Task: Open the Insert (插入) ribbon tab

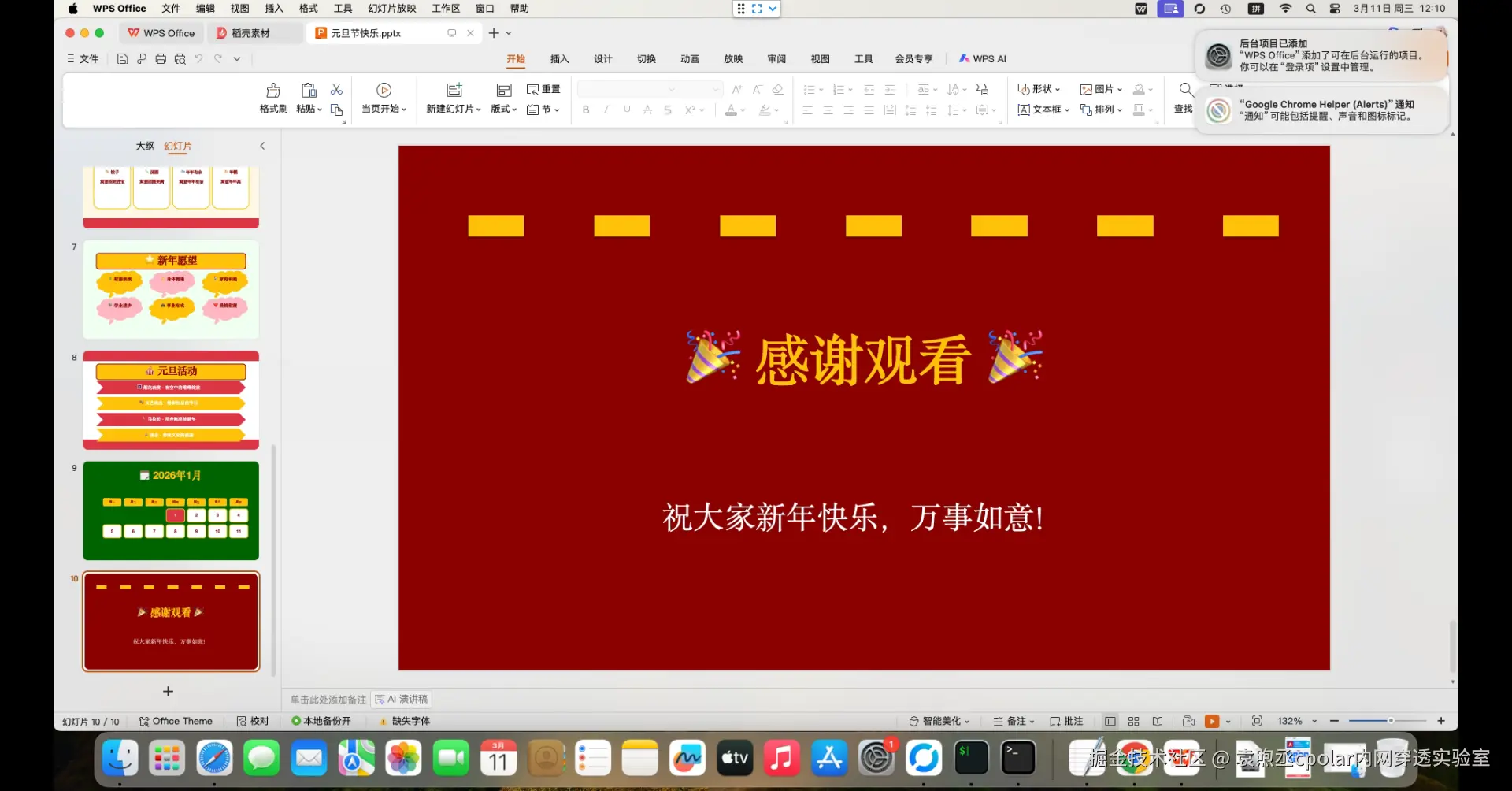Action: click(559, 59)
